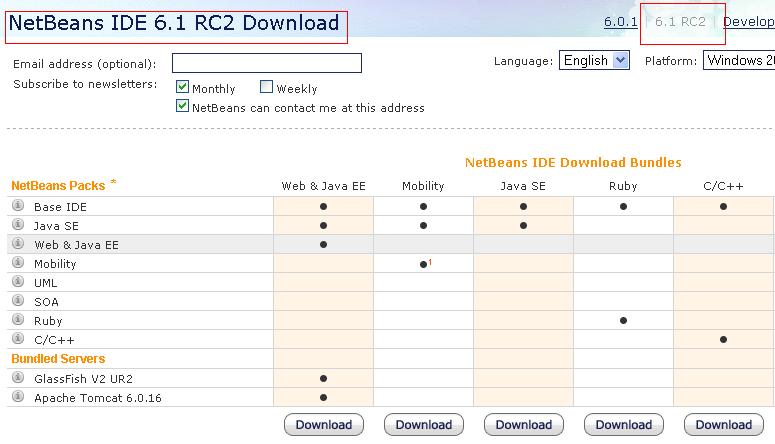
Task: Click info icon for GlassFish V2 UR2
Action: pos(18,378)
